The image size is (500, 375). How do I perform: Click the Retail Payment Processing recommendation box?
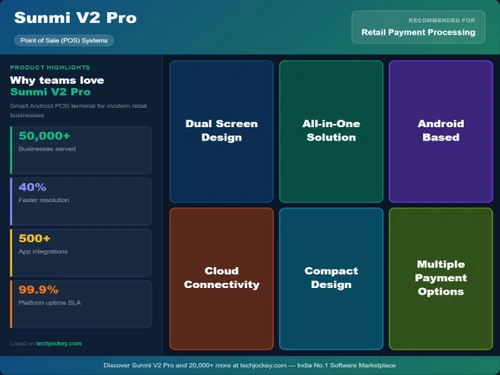(418, 27)
